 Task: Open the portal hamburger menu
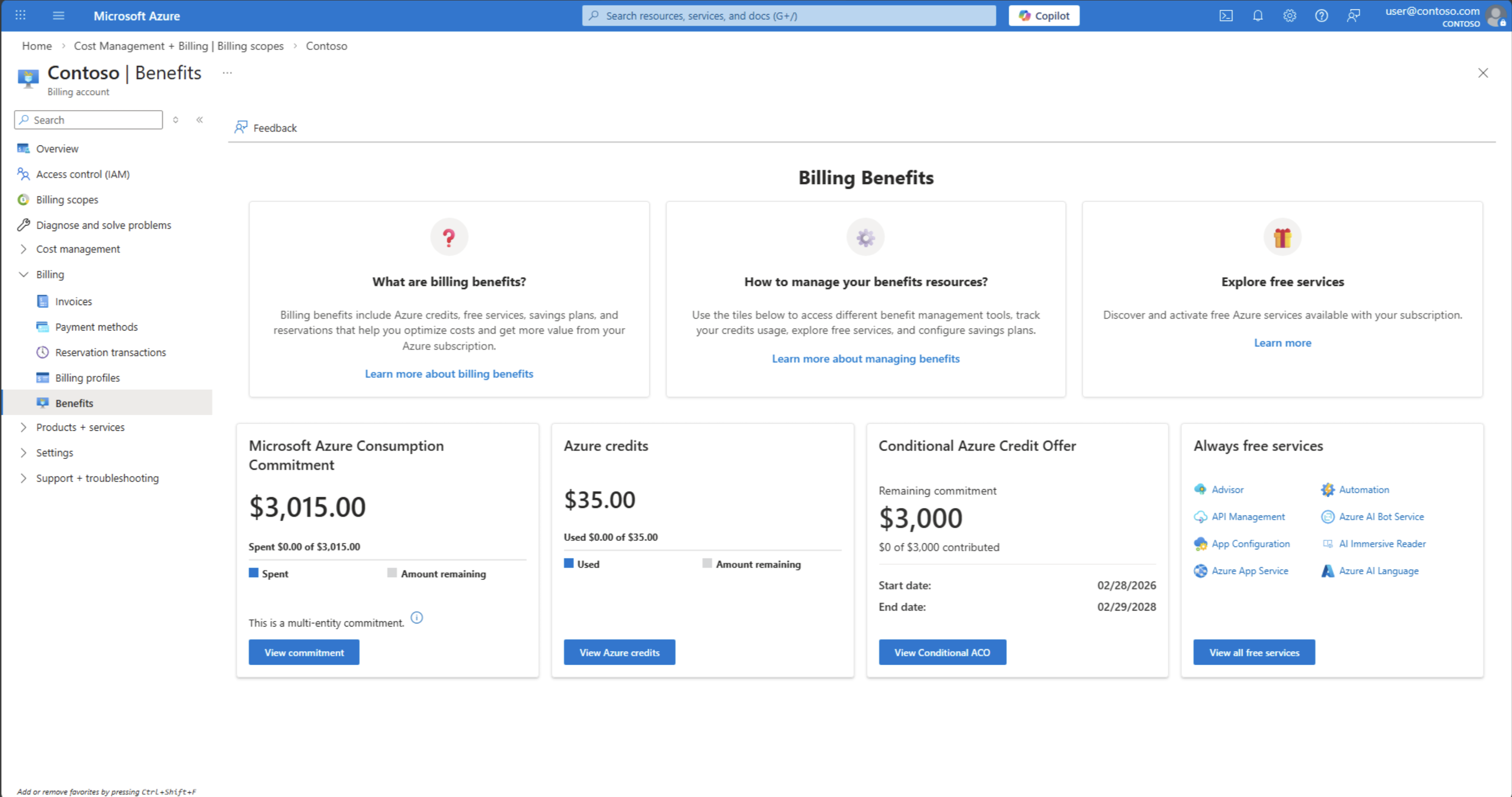point(58,16)
